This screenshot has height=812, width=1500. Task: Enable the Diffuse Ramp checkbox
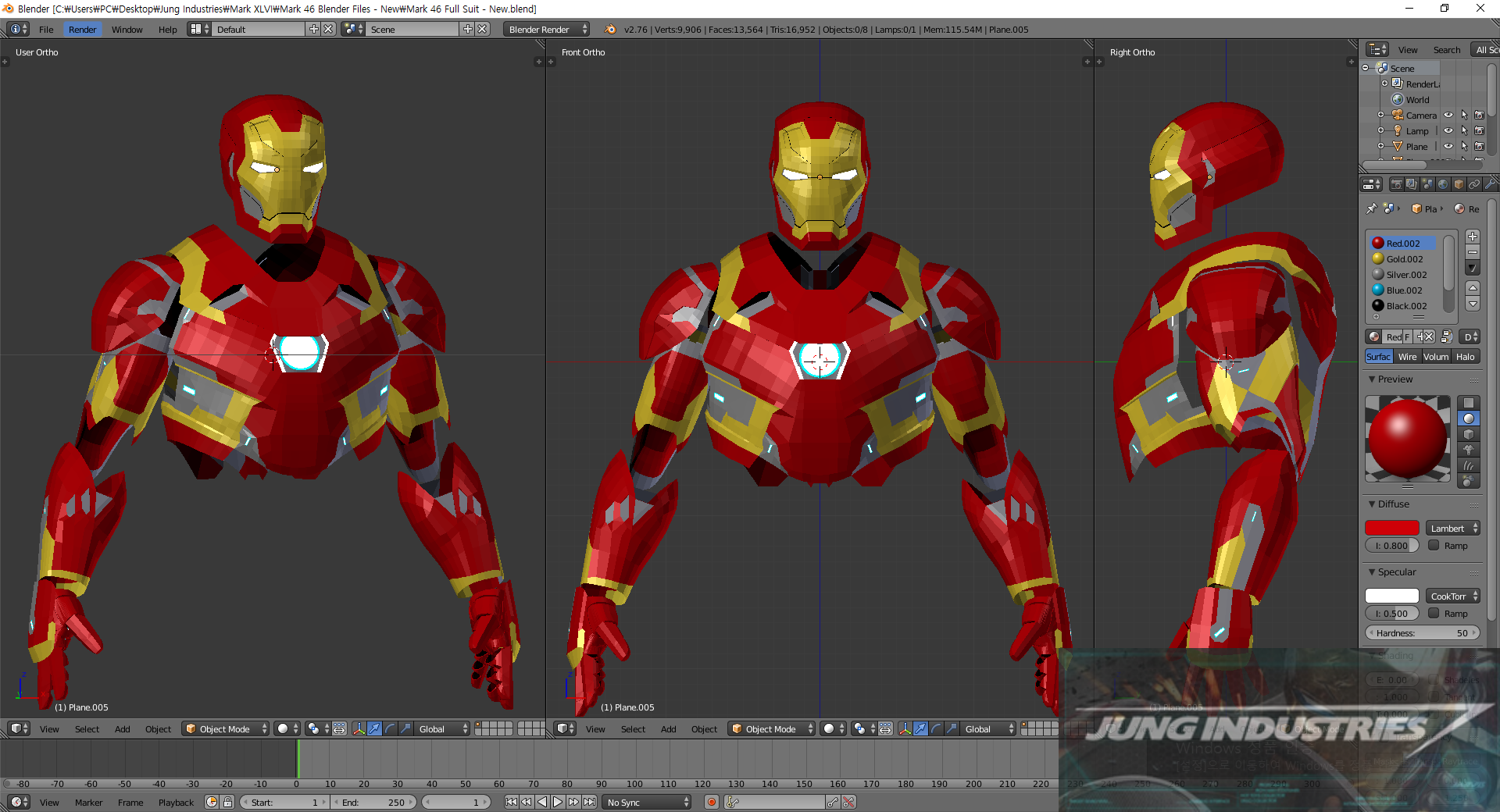pyautogui.click(x=1434, y=546)
